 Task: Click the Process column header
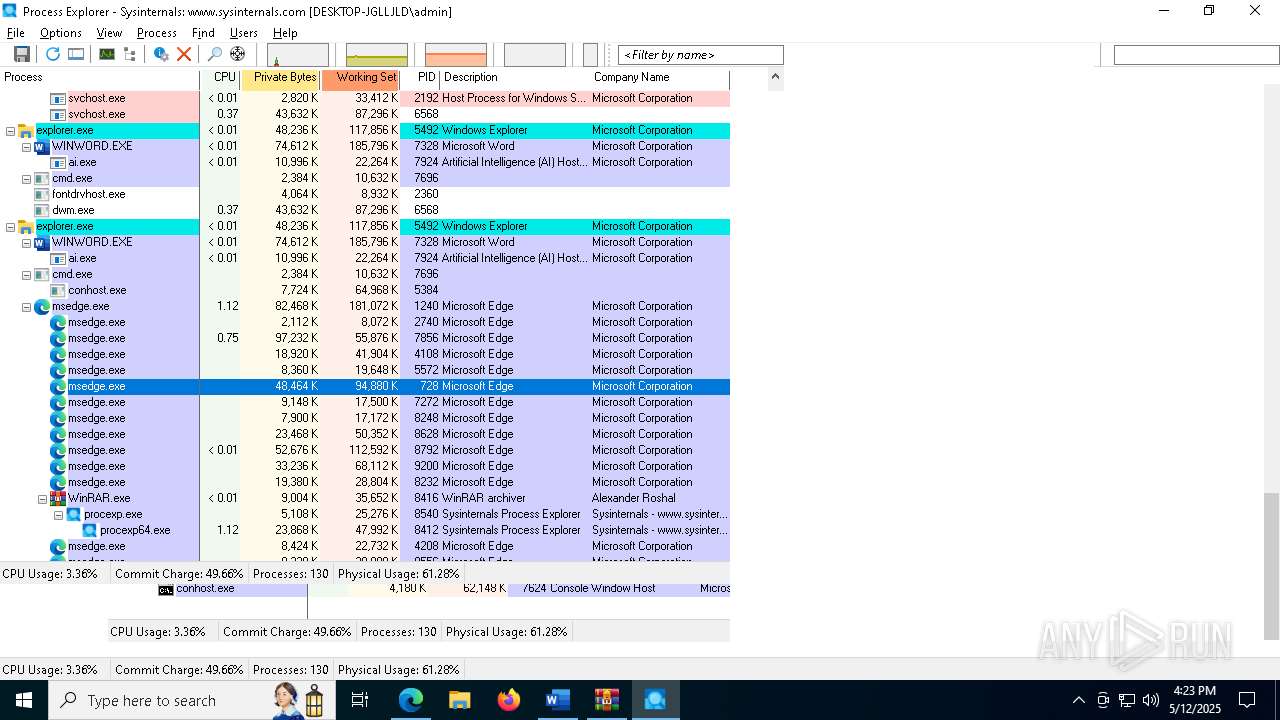pos(100,78)
